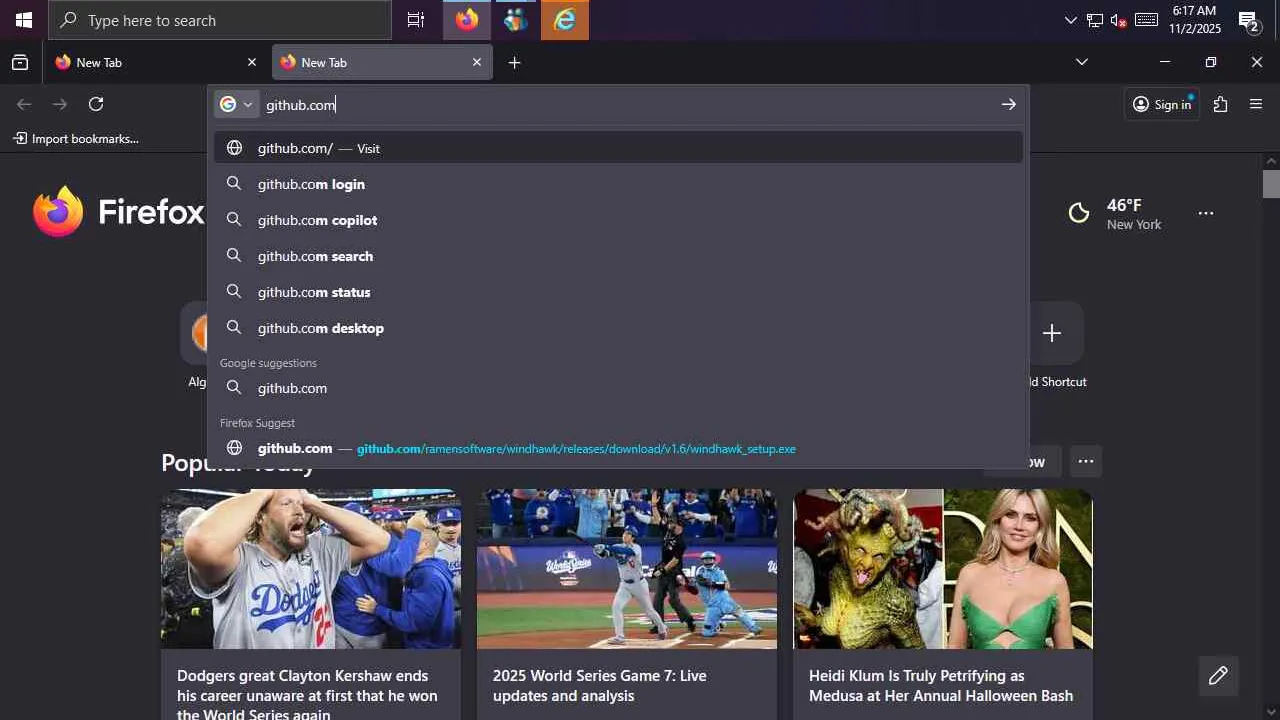This screenshot has width=1280, height=720.
Task: Open the Internet Explorer taskbar icon
Action: point(565,20)
